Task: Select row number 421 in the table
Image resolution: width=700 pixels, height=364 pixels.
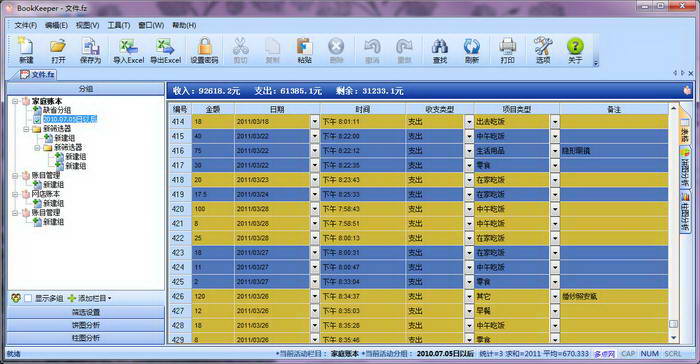Action: [180, 223]
